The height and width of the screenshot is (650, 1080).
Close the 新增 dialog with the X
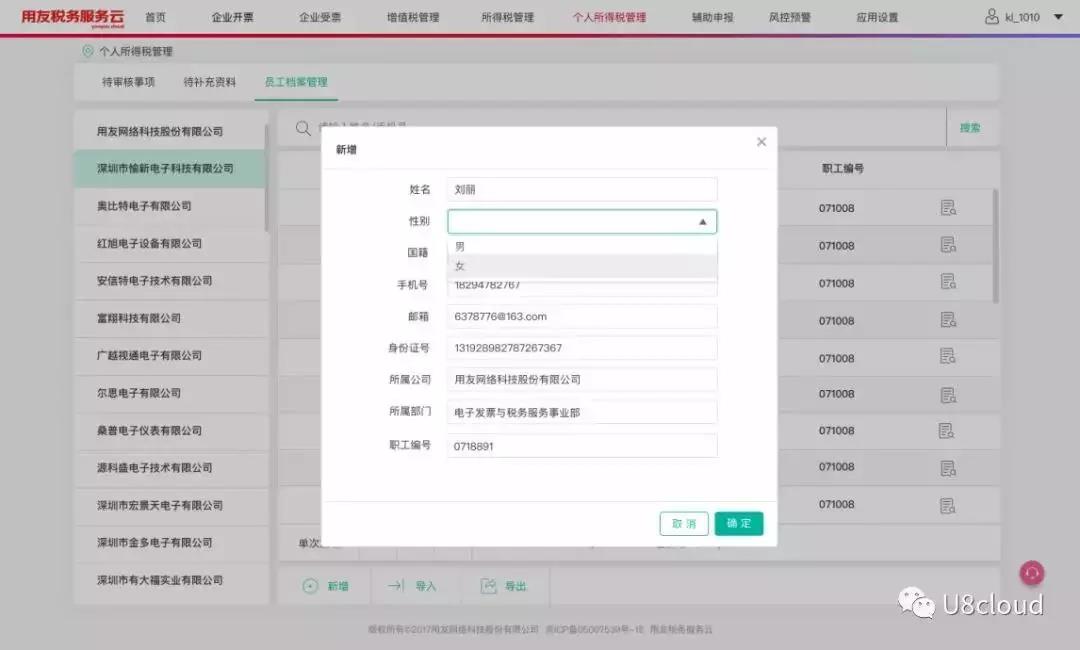point(761,142)
